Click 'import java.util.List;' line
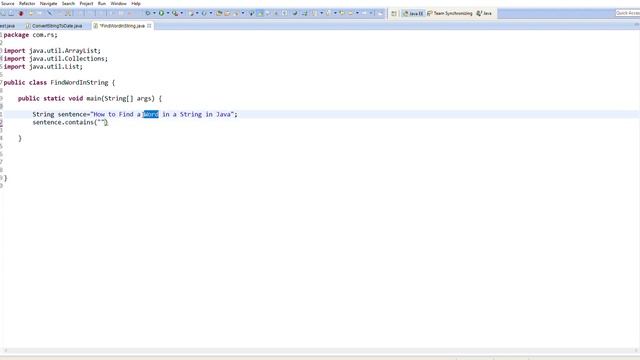This screenshot has height=360, width=640. coord(43,67)
